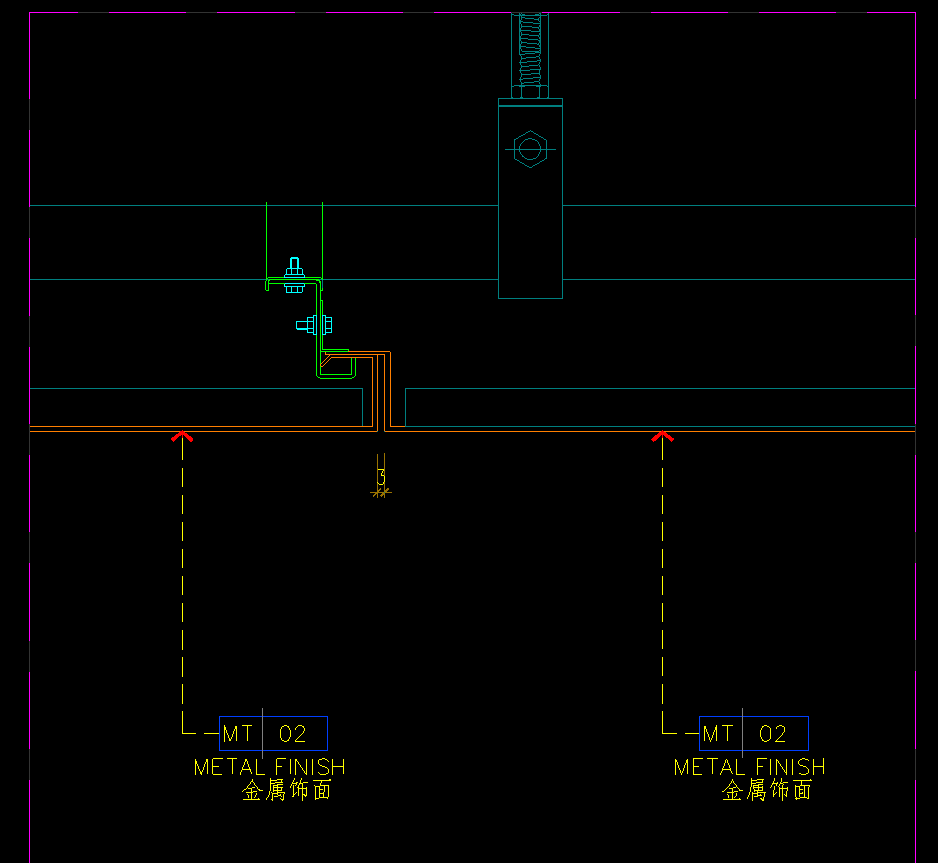Click the right red arrowhead marker
The width and height of the screenshot is (938, 863).
(662, 435)
